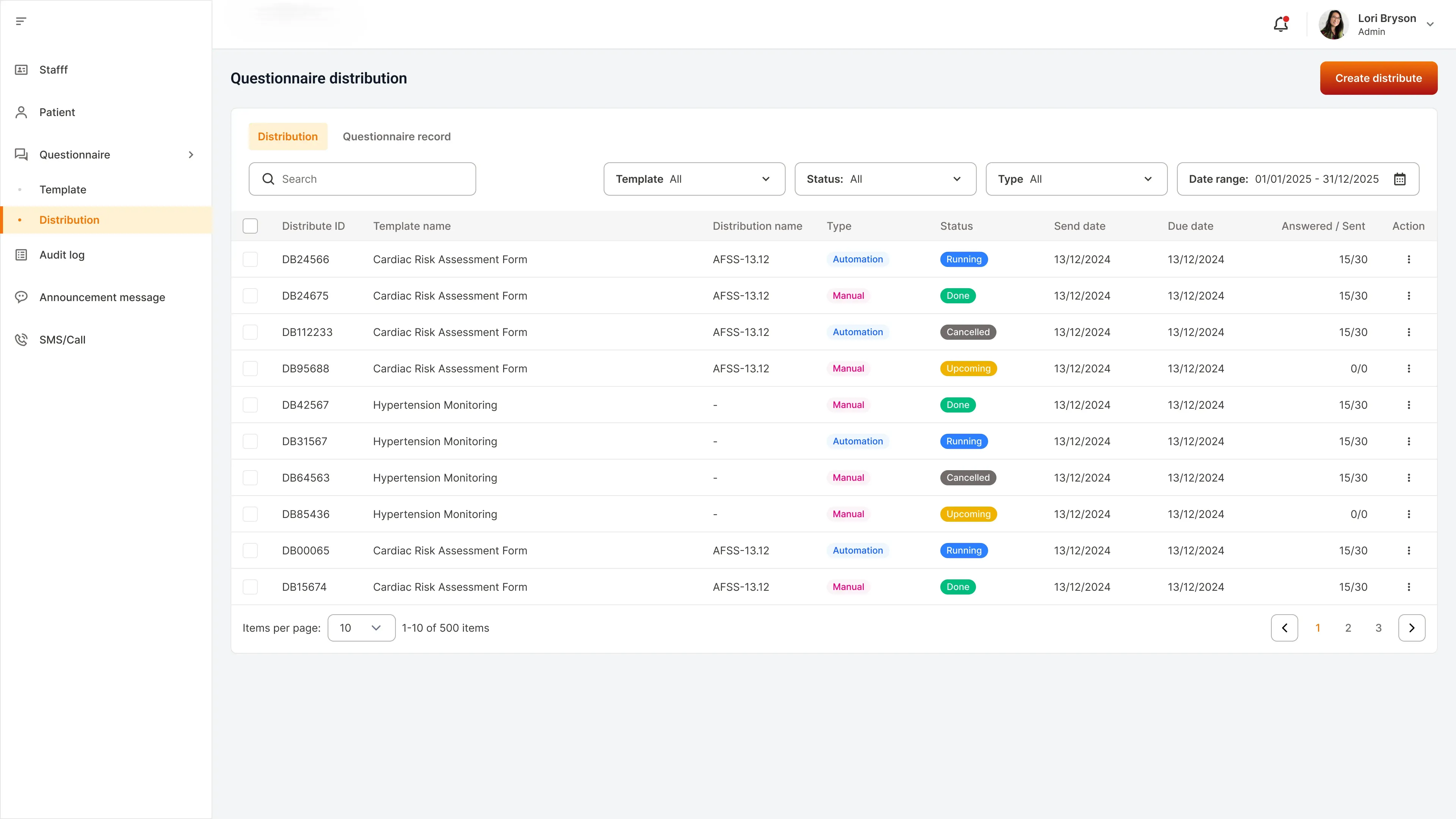Viewport: 1456px width, 819px height.
Task: Toggle the select-all header checkbox
Action: [x=250, y=226]
